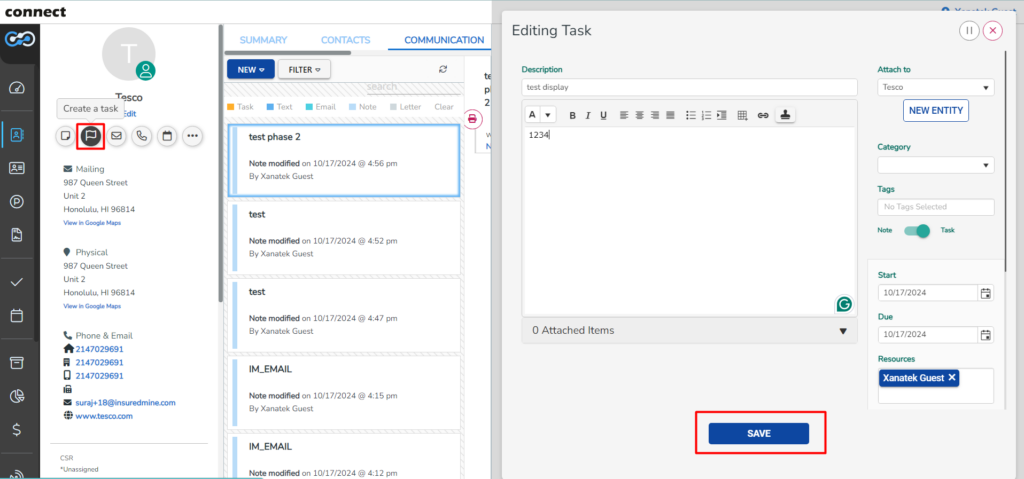Viewport: 1024px width, 479px height.
Task: Open the dashboard gauge icon in sidebar
Action: click(18, 88)
